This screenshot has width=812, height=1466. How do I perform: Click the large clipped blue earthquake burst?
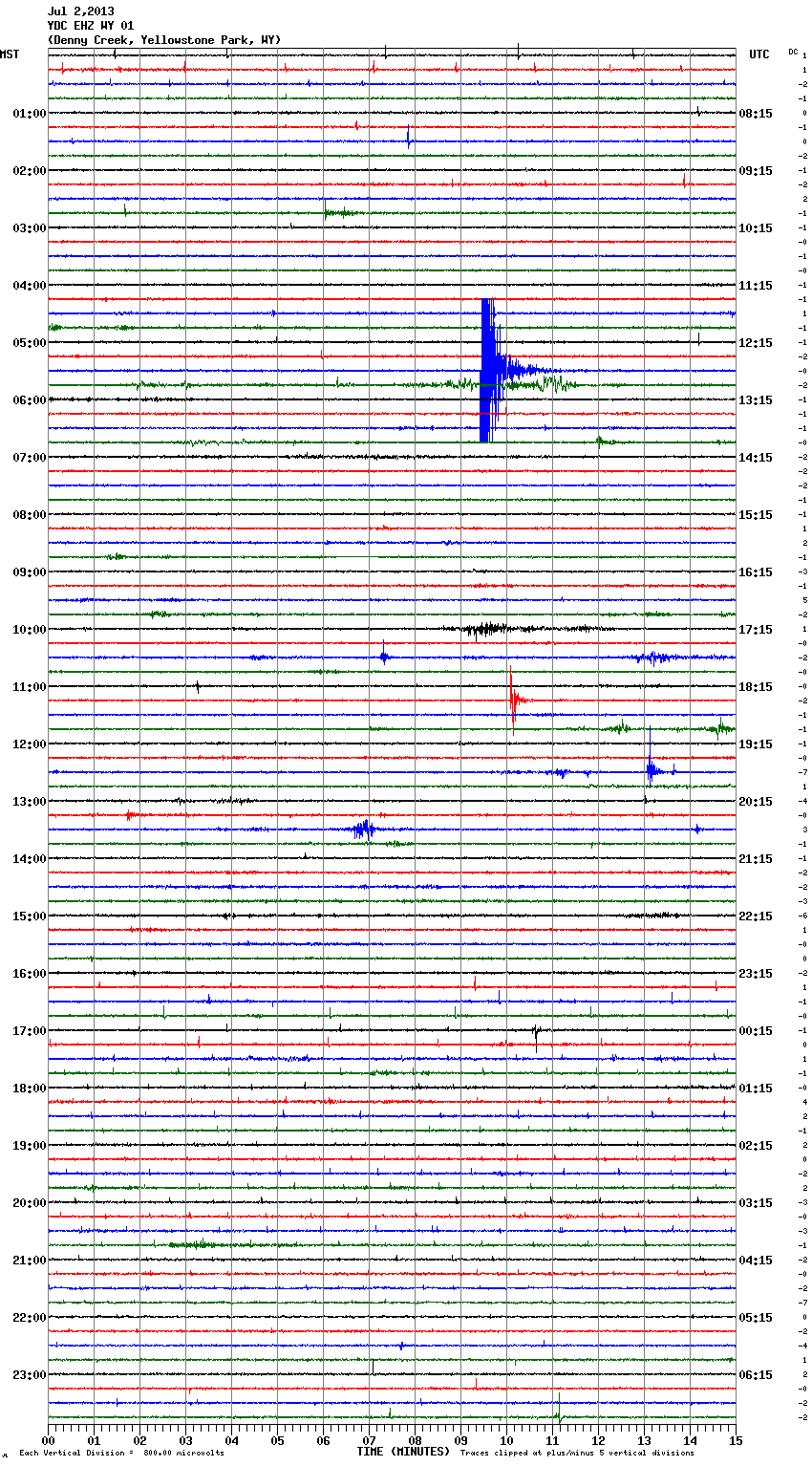click(490, 370)
